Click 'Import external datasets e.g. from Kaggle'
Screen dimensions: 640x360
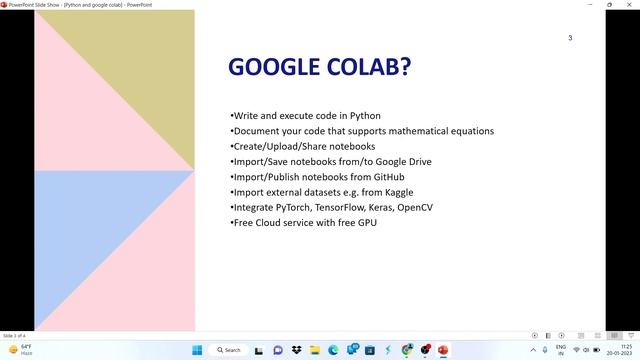[322, 192]
